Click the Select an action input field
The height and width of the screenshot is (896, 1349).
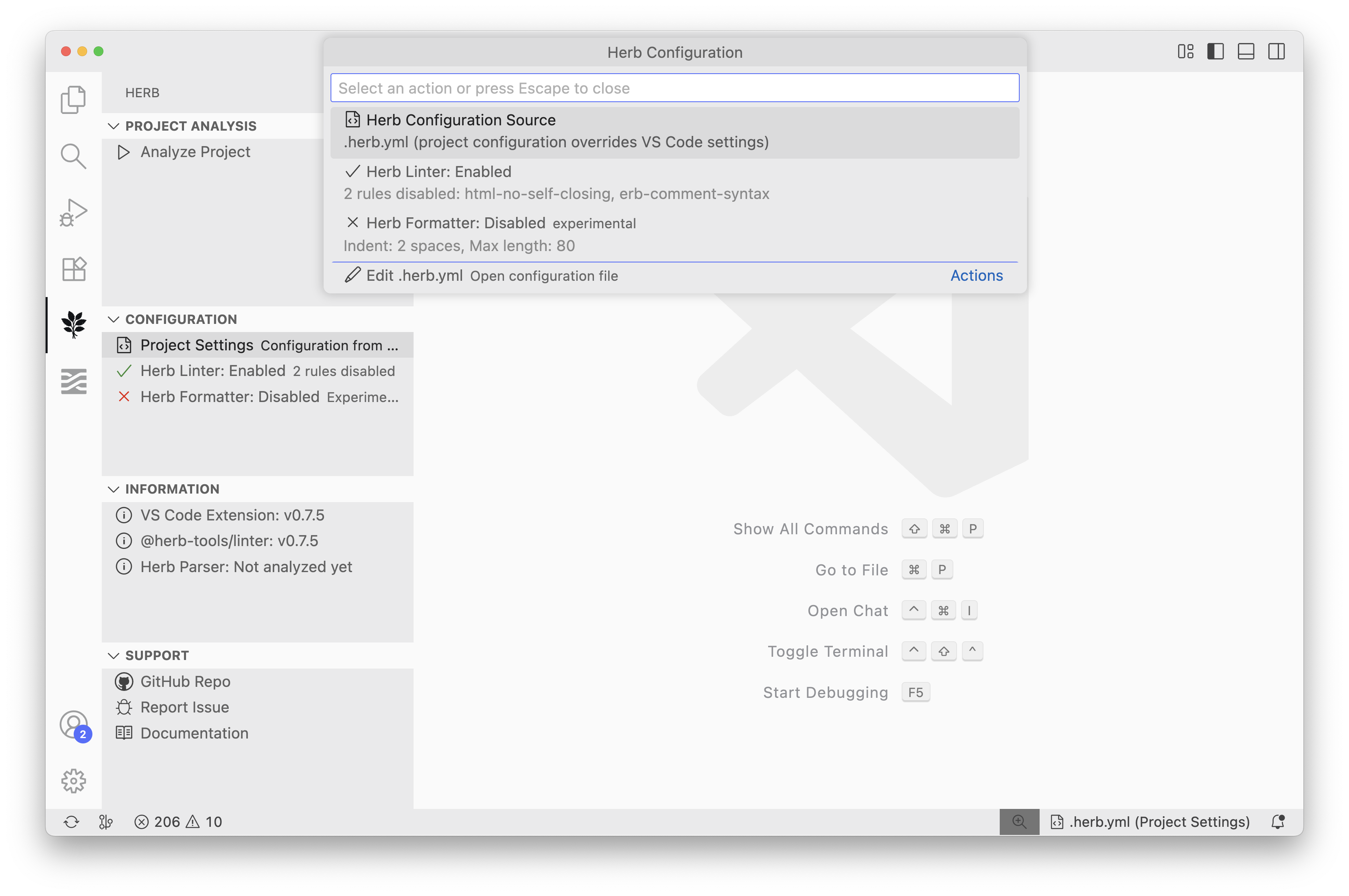[674, 87]
